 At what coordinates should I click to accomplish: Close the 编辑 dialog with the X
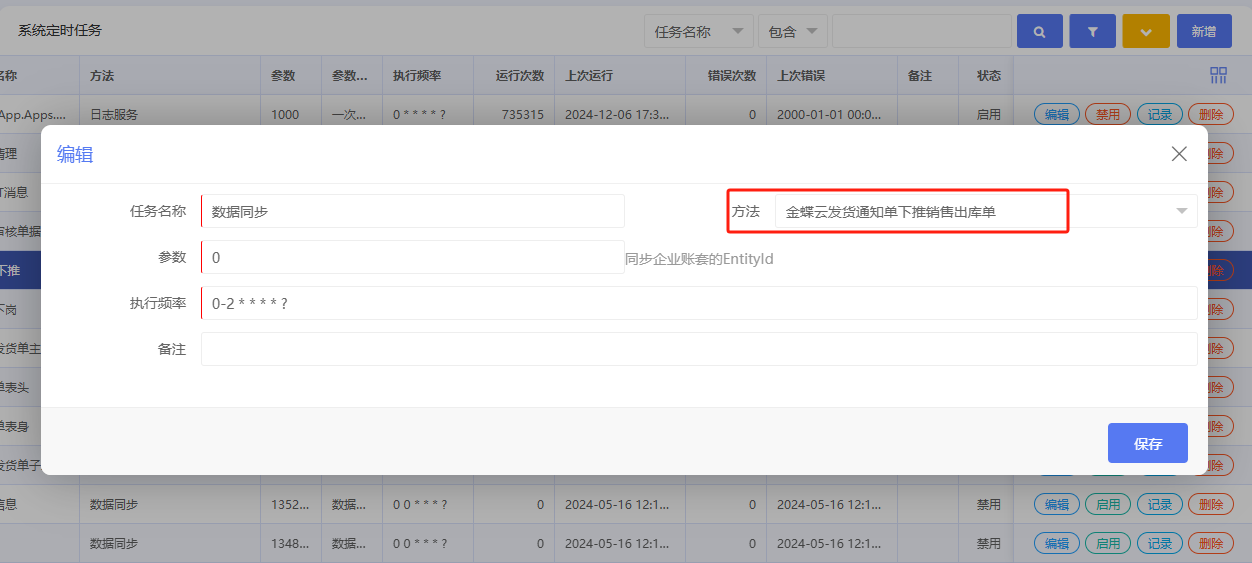[x=1179, y=154]
